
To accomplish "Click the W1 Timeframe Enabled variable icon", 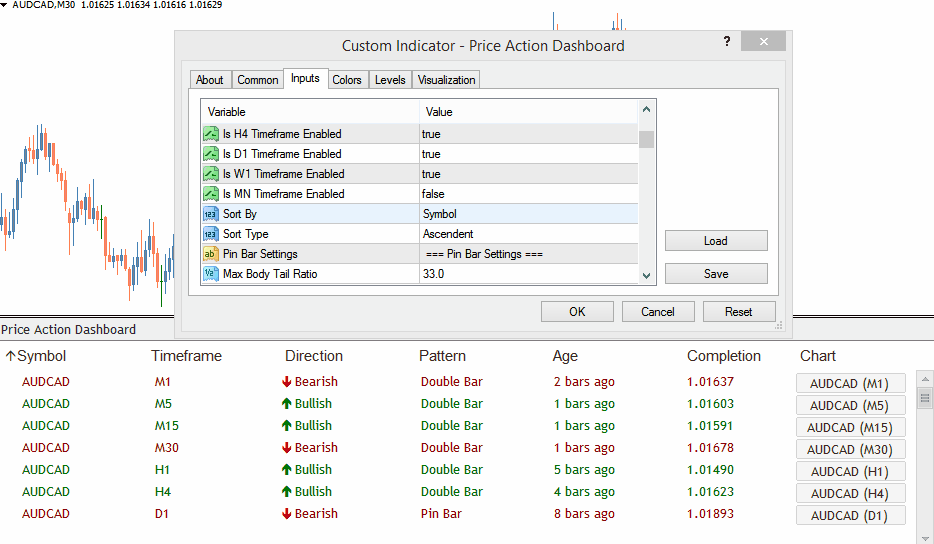I will pyautogui.click(x=211, y=174).
